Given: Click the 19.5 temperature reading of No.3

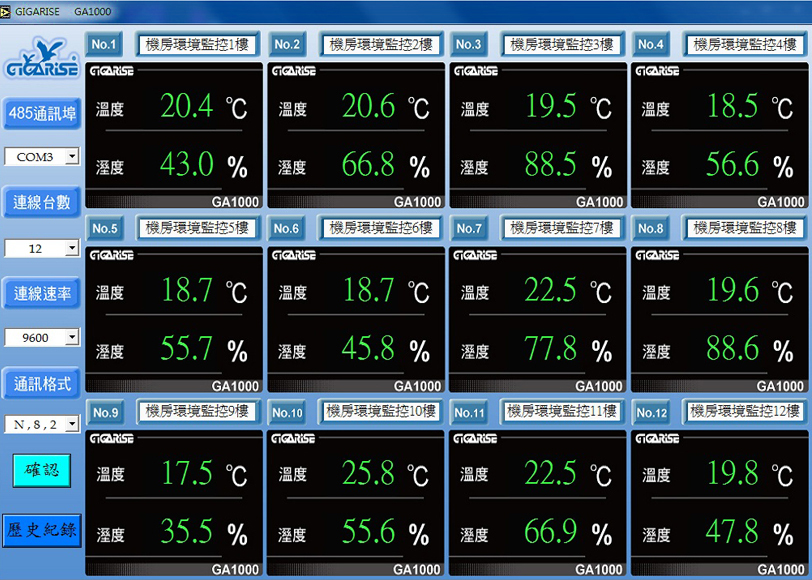Looking at the screenshot, I should [550, 106].
